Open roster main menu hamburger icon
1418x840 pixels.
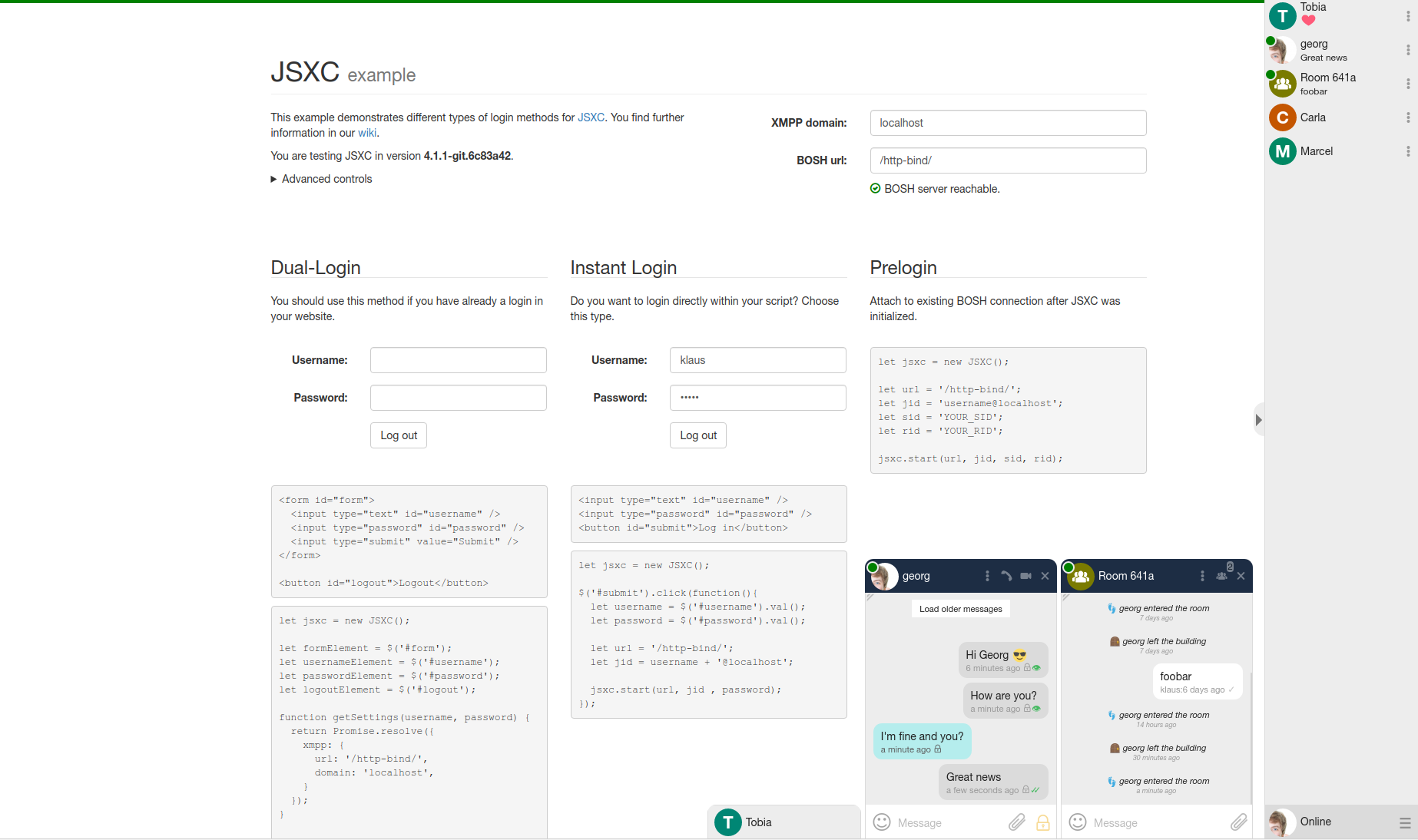1405,822
